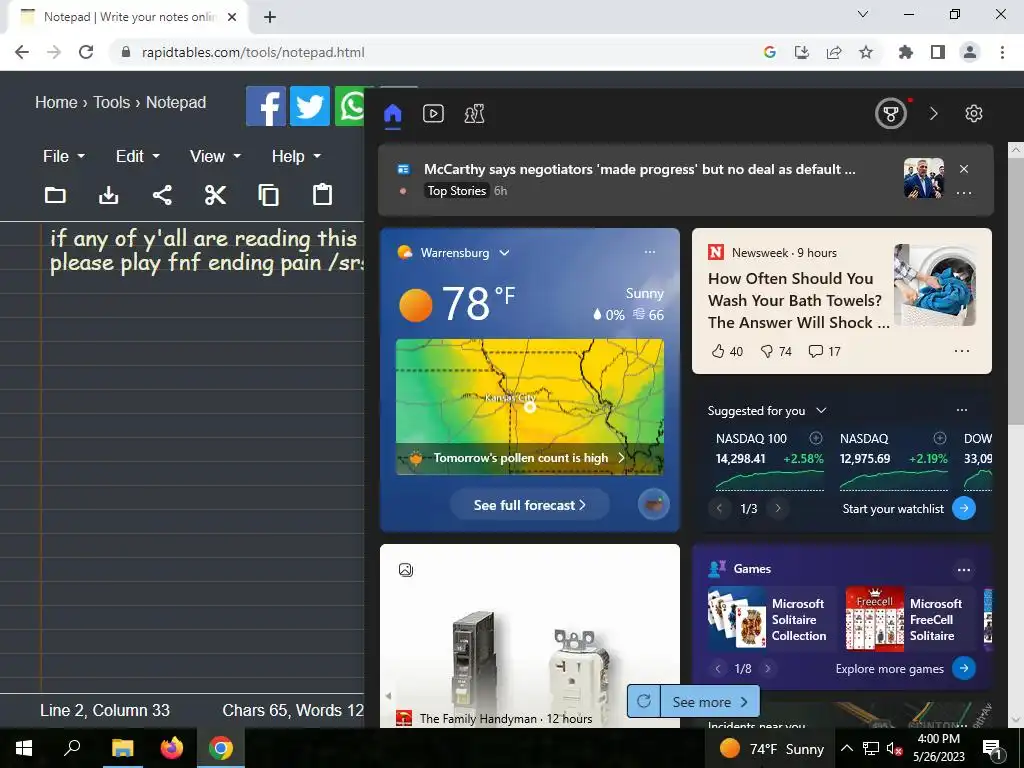
Task: Open Chrome three-dot menu
Action: (x=1002, y=52)
